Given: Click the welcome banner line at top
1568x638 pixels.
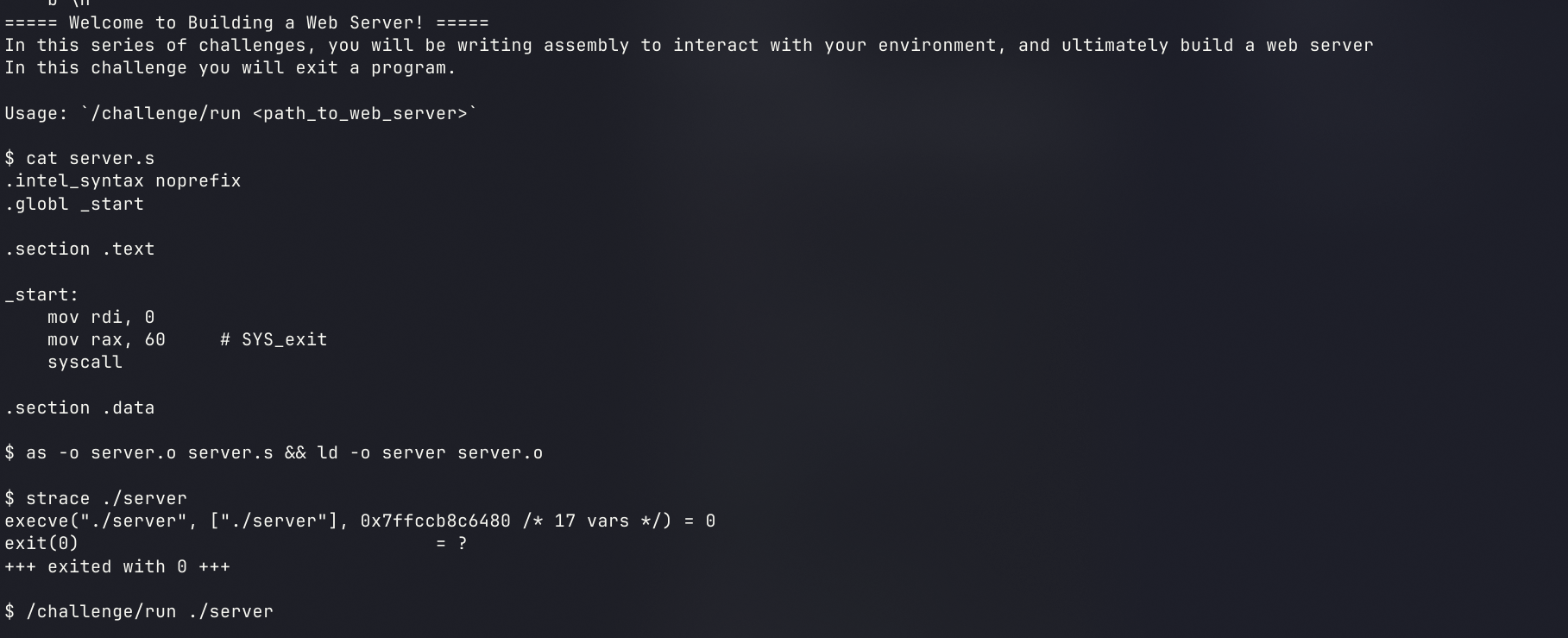Looking at the screenshot, I should [x=247, y=23].
